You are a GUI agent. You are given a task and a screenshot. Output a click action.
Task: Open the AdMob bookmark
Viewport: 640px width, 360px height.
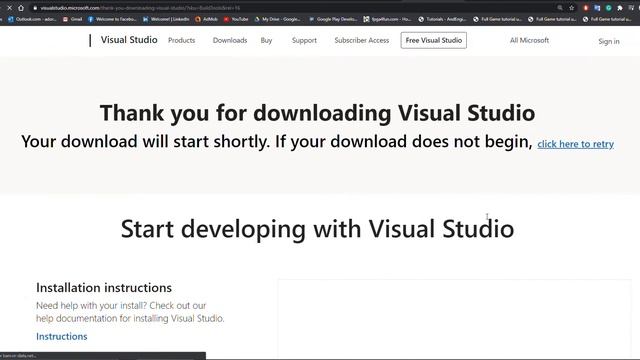pyautogui.click(x=207, y=19)
